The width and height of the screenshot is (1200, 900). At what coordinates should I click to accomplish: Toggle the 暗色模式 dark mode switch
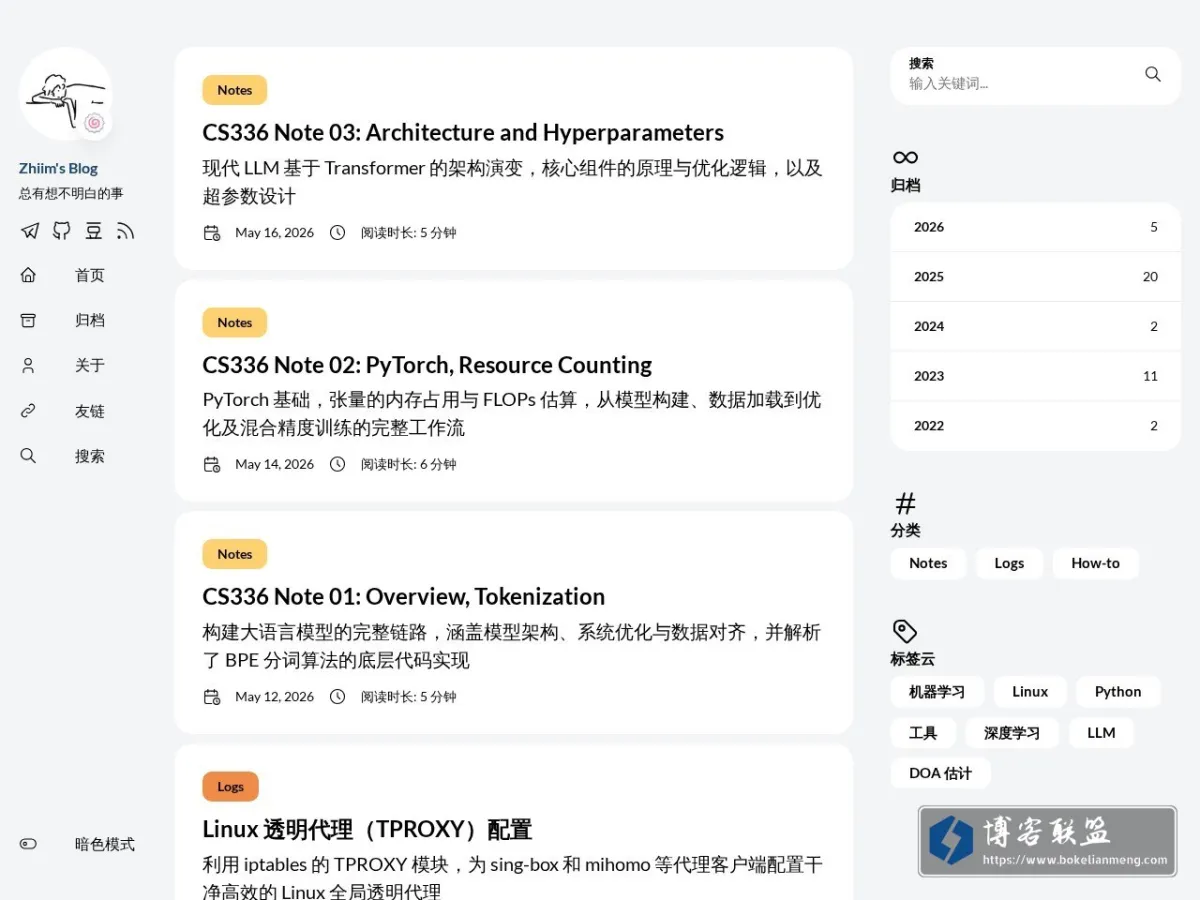[28, 844]
